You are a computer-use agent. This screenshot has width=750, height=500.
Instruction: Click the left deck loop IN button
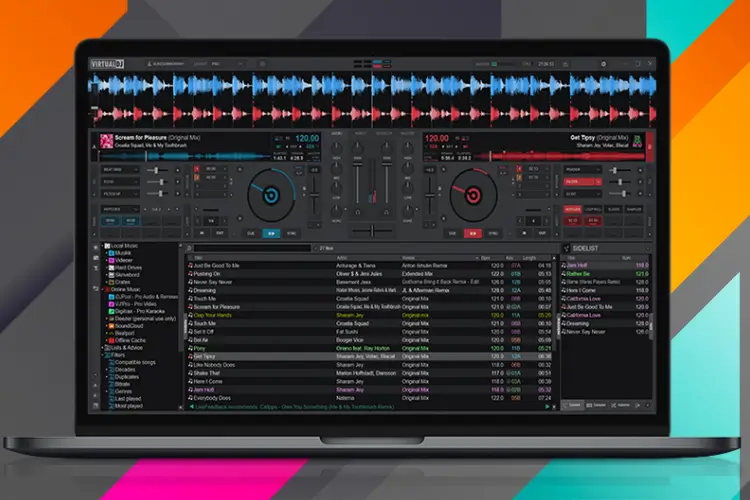(202, 233)
